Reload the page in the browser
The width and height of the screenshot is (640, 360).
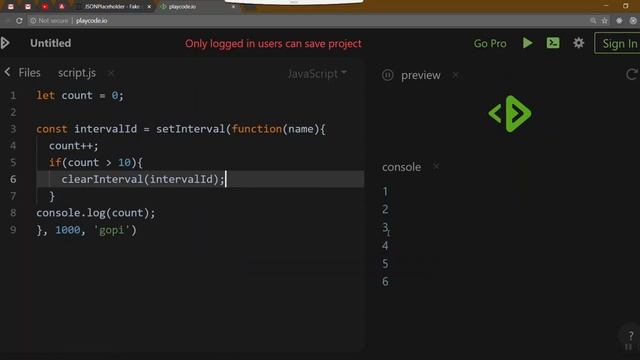tap(19, 20)
